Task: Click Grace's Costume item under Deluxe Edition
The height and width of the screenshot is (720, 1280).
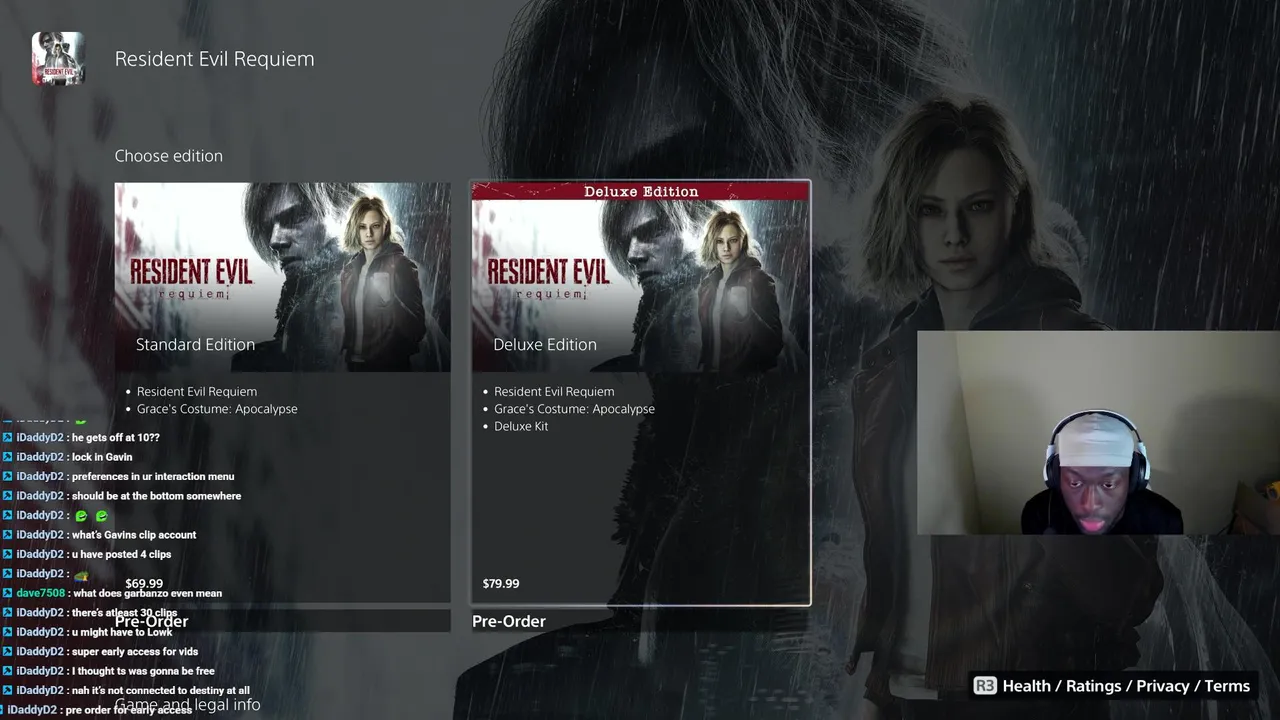Action: (x=574, y=409)
